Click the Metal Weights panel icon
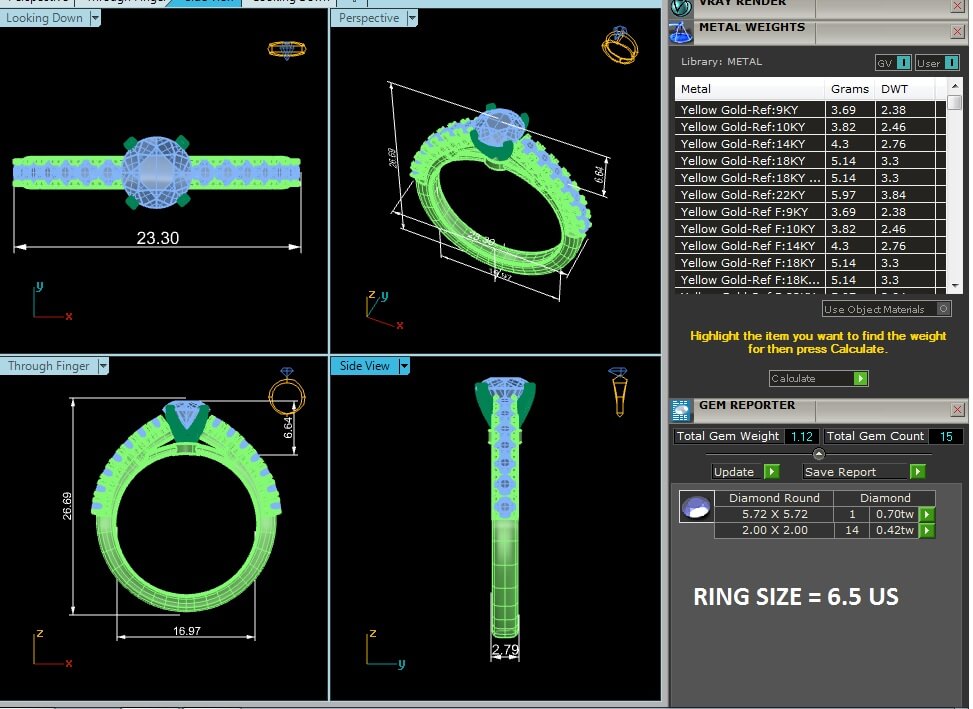This screenshot has height=709, width=973. pos(681,32)
